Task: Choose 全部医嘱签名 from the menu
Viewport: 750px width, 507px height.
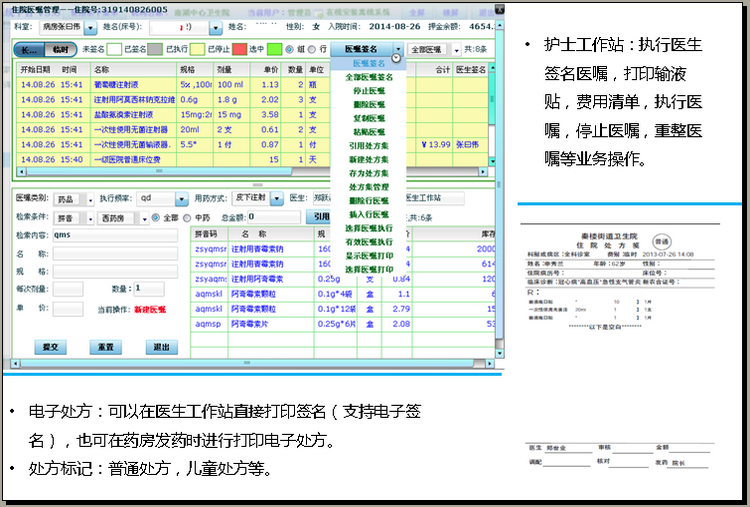Action: [369, 77]
